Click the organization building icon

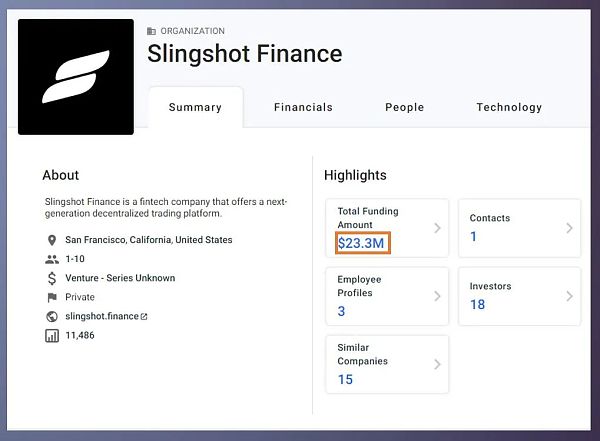[x=152, y=31]
